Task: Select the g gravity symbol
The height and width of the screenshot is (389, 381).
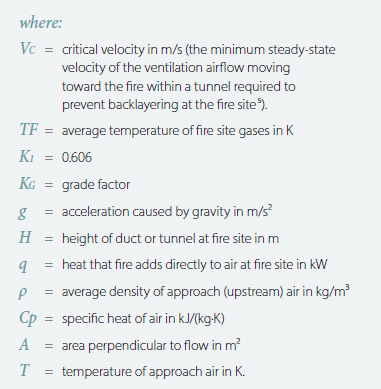Action: pyautogui.click(x=23, y=212)
